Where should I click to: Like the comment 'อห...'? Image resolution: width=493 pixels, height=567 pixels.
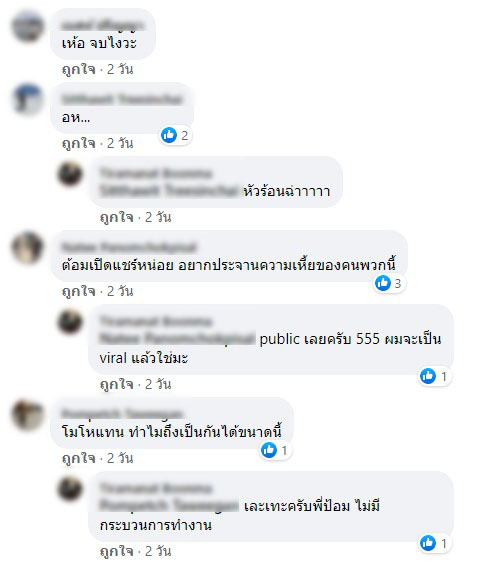pyautogui.click(x=78, y=143)
